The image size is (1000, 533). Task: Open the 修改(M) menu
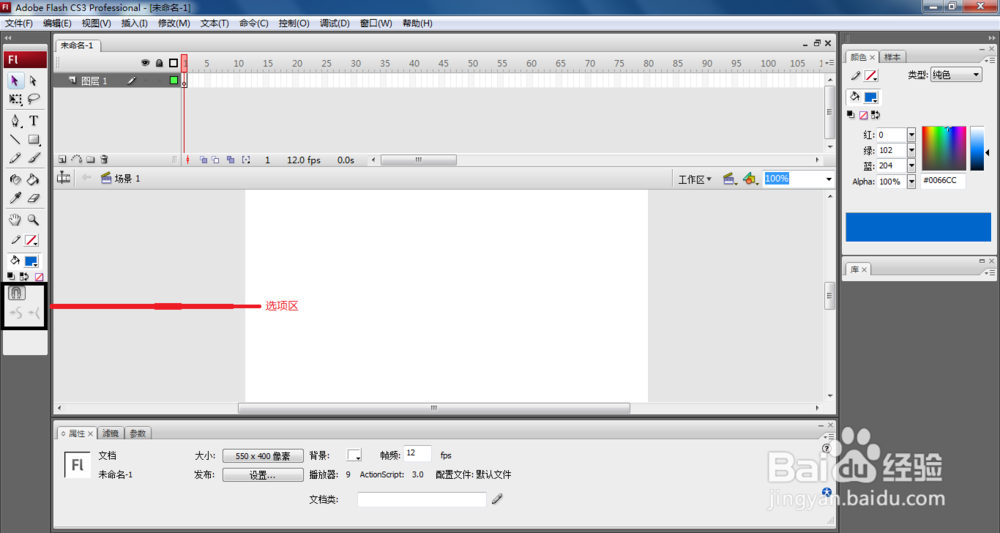tap(173, 23)
